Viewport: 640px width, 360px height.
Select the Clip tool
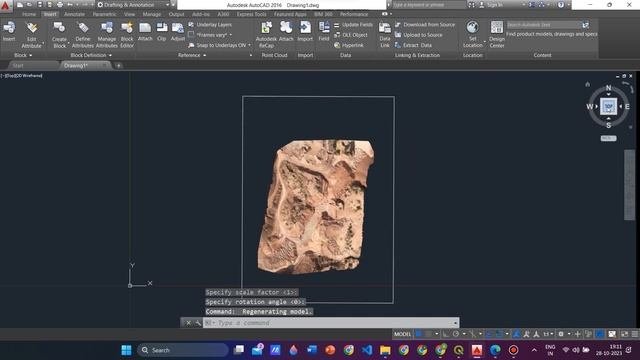point(162,32)
